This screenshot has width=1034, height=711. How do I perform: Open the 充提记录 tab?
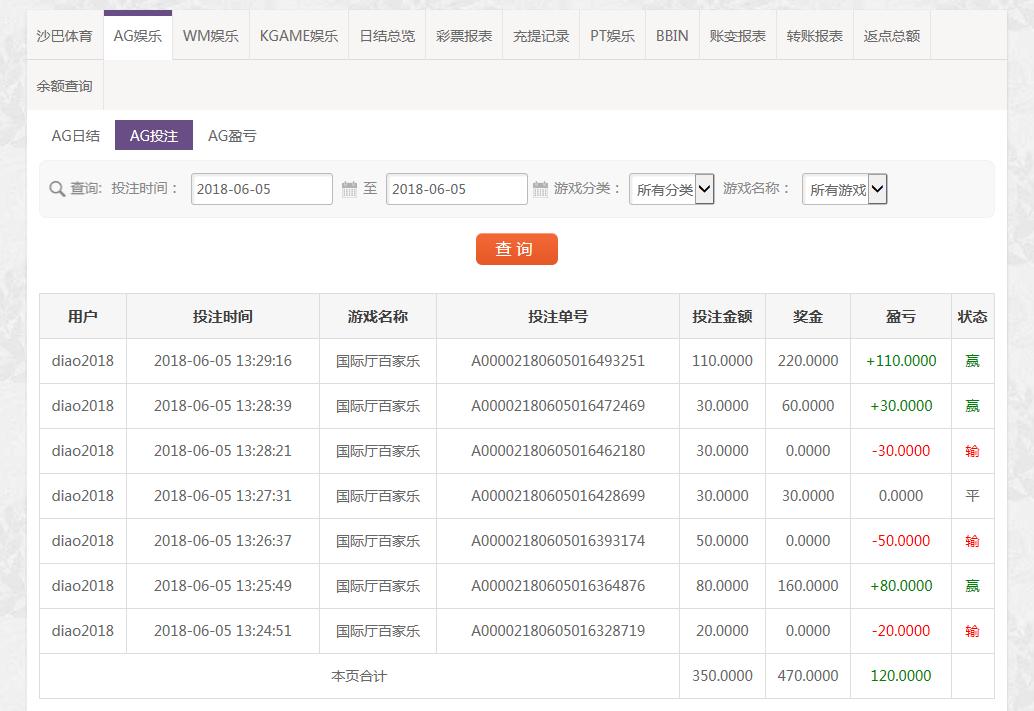pyautogui.click(x=541, y=35)
